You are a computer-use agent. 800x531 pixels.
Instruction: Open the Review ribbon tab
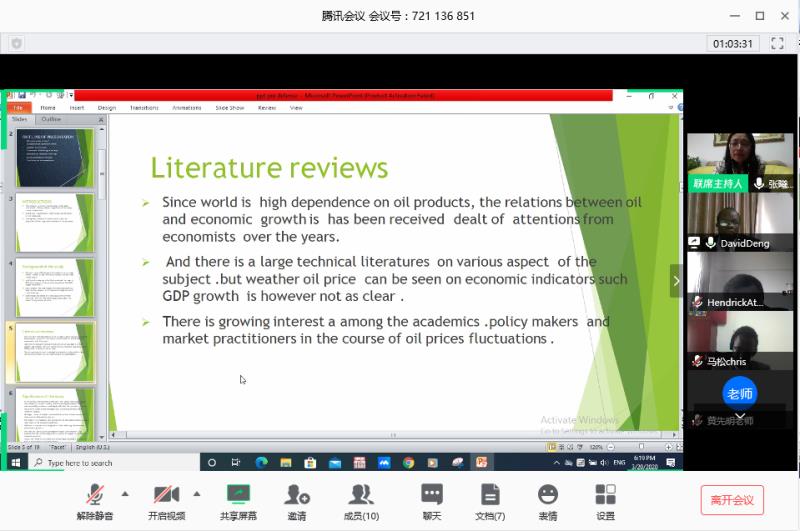point(267,108)
